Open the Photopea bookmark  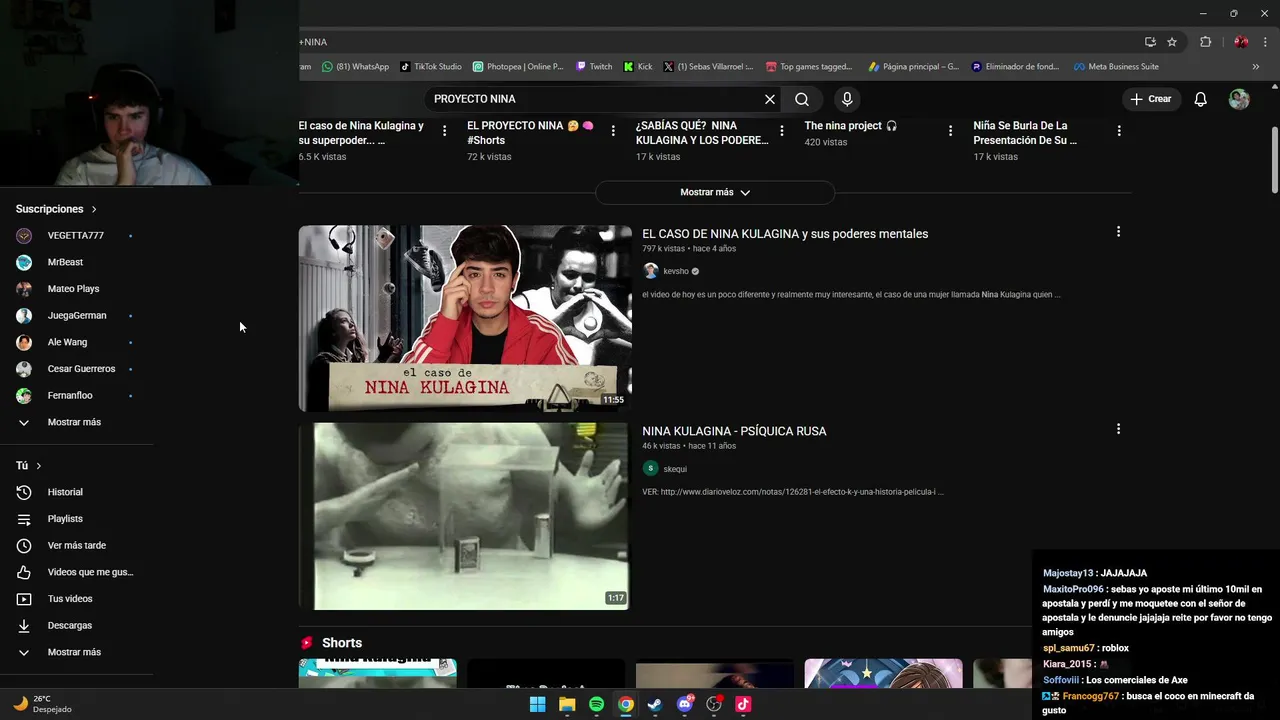coord(518,67)
